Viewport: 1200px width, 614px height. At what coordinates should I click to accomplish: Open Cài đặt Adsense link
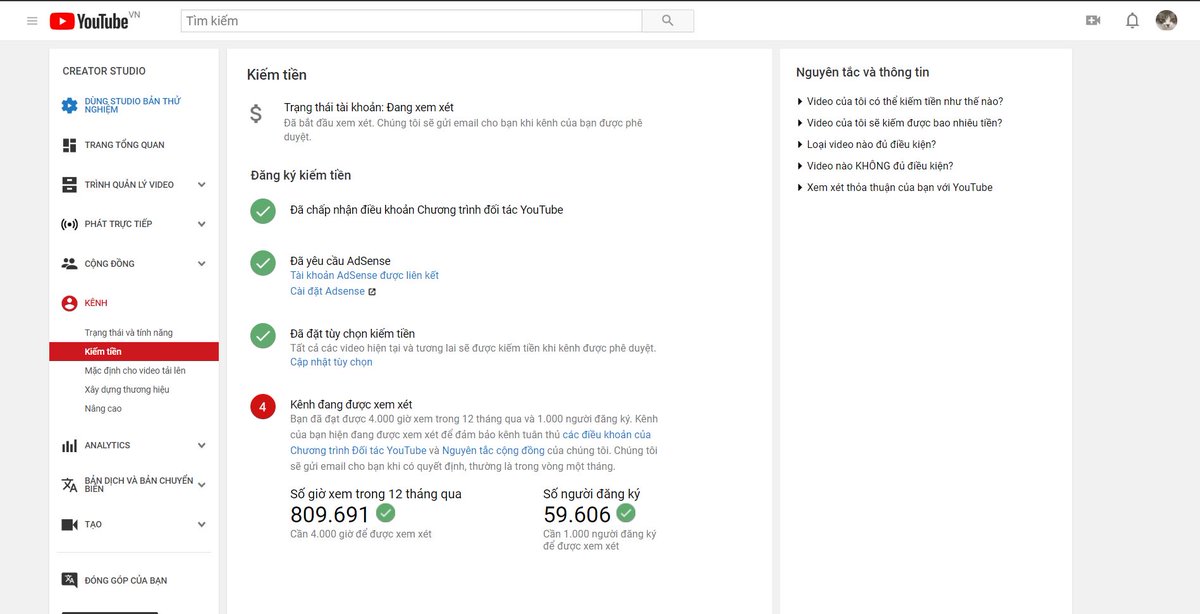(x=327, y=292)
